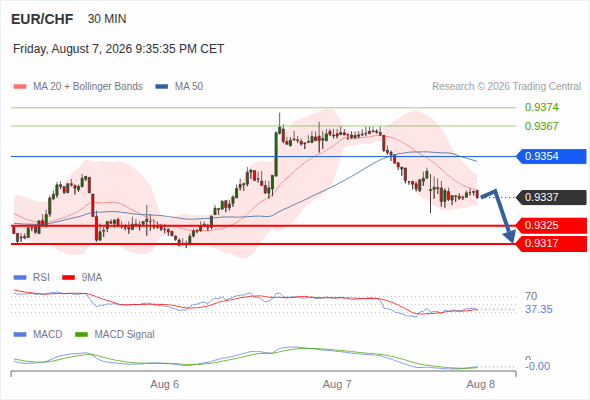The width and height of the screenshot is (590, 400).
Task: Click the RSI legend label
Action: click(x=41, y=277)
